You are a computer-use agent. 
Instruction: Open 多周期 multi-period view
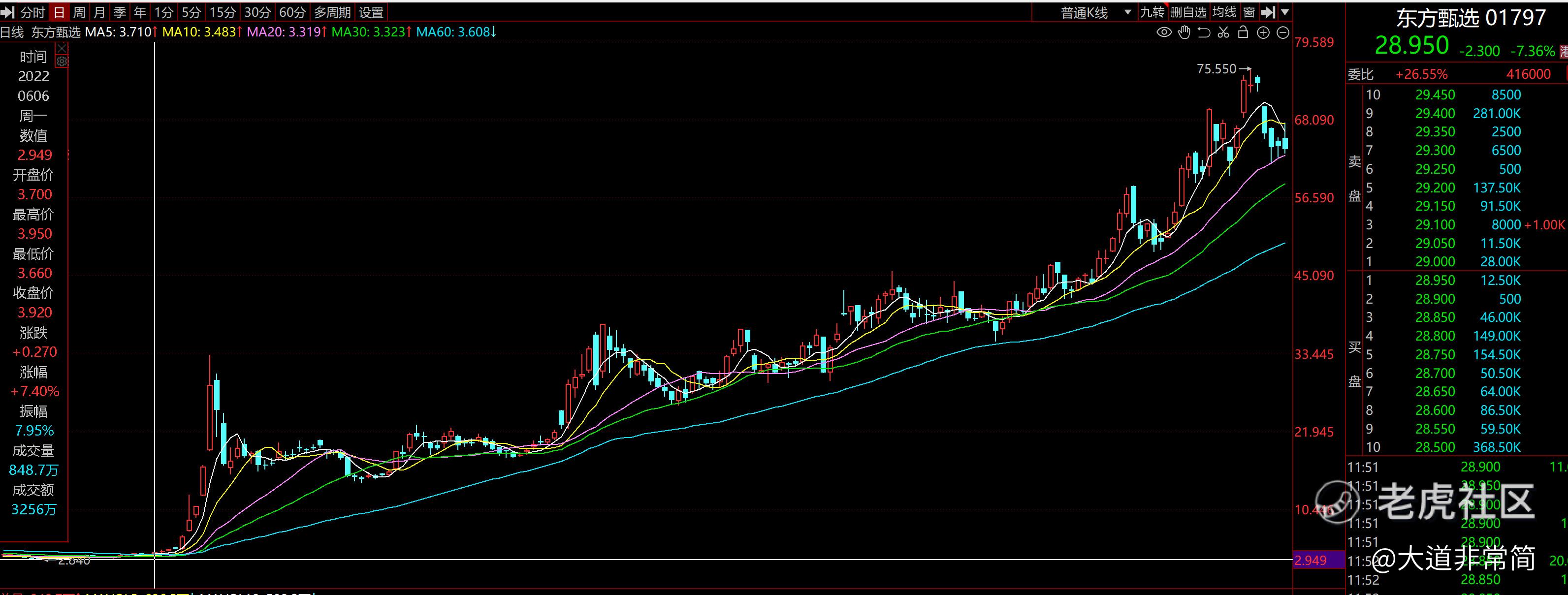pyautogui.click(x=332, y=12)
